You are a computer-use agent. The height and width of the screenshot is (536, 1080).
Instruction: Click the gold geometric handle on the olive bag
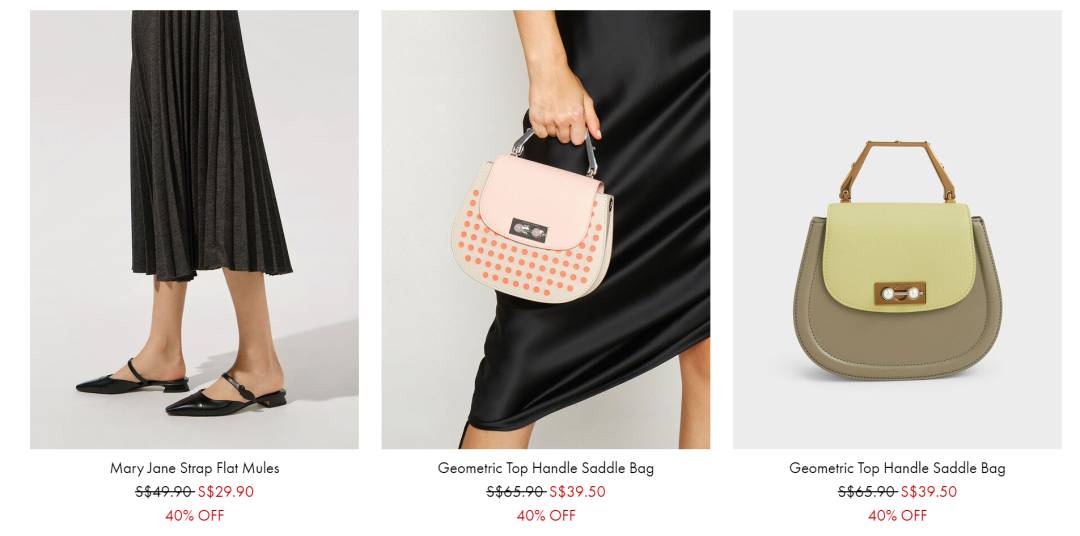pos(897,171)
